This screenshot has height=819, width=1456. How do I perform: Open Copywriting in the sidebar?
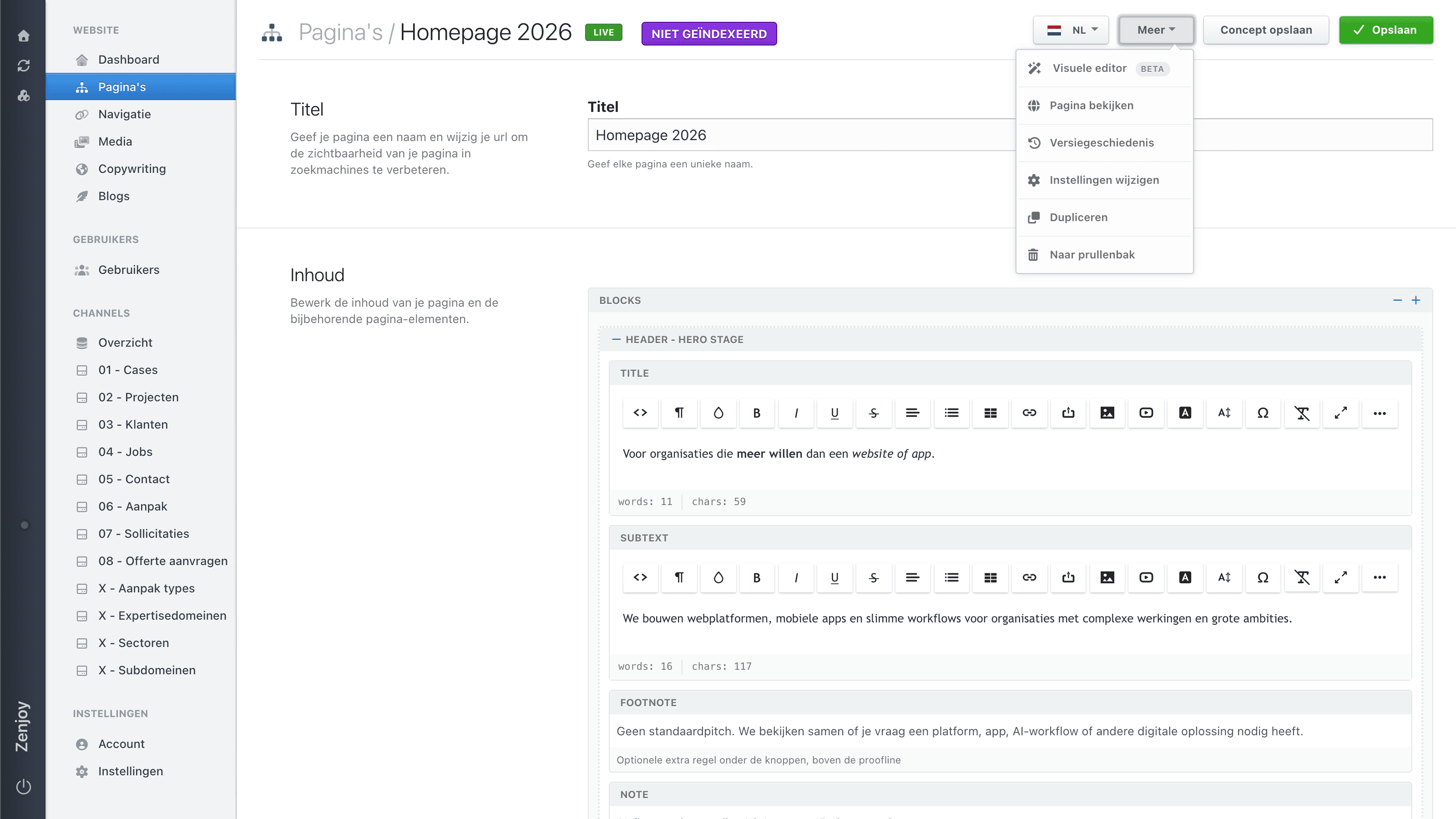(x=141, y=168)
